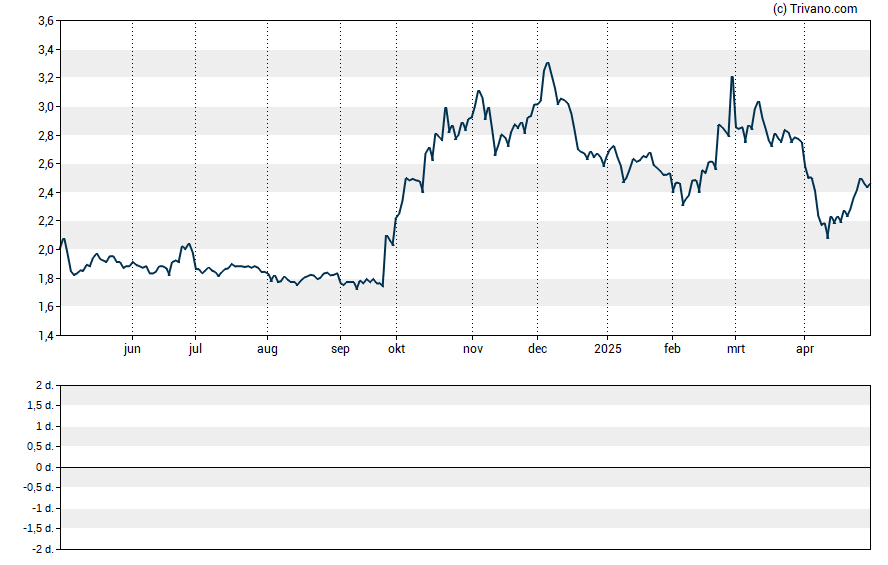The width and height of the screenshot is (888, 565).
Task: Click the '2 d.' lower axis label
Action: (45, 386)
